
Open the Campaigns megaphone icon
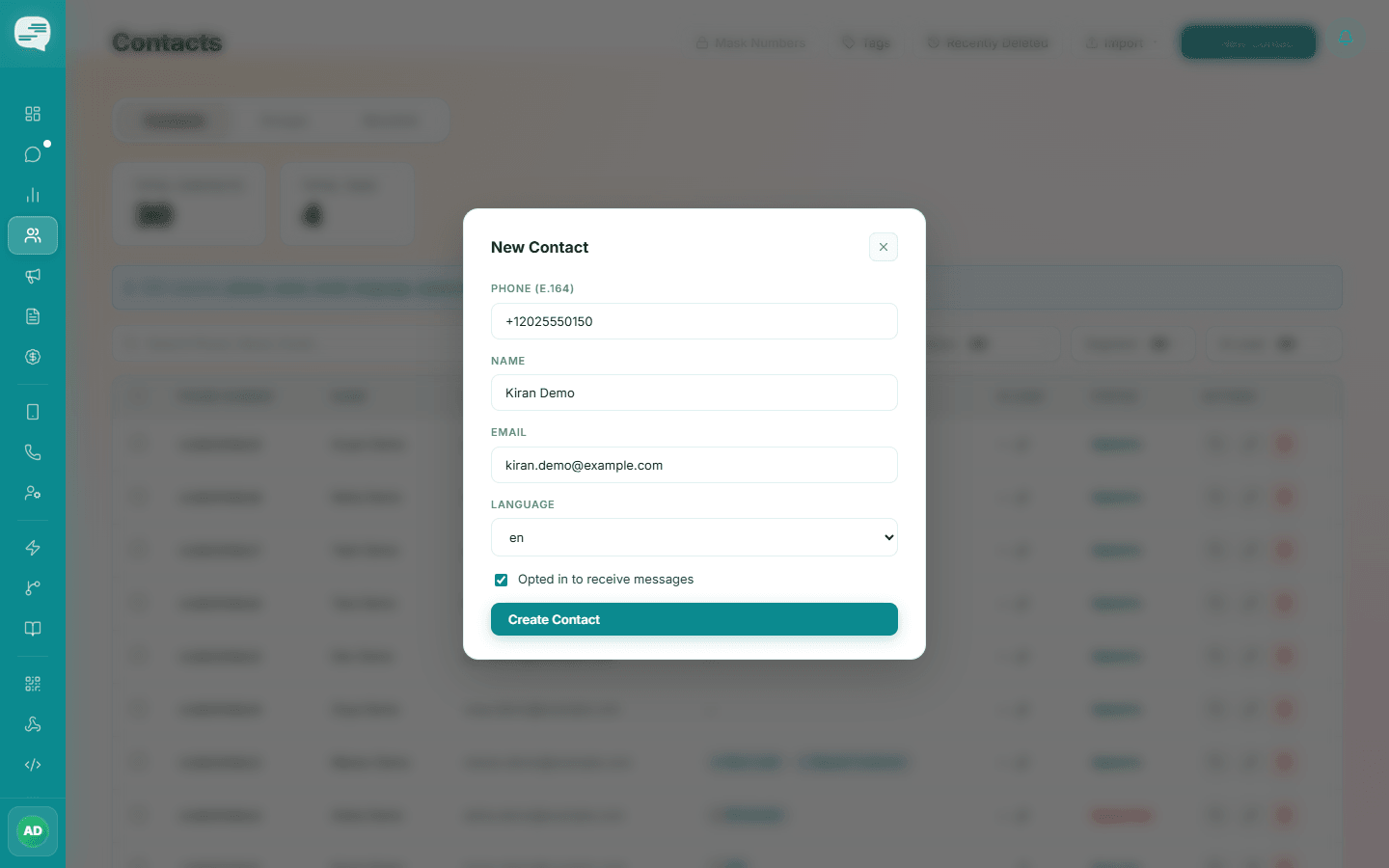point(33,276)
